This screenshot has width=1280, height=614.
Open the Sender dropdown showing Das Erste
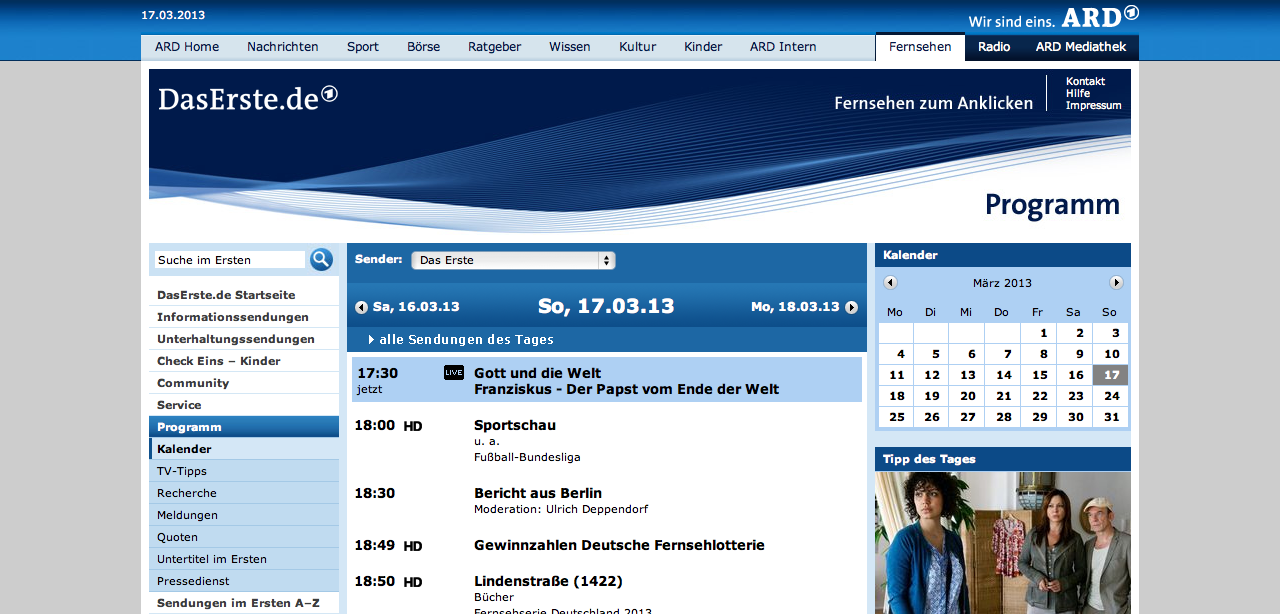click(513, 260)
